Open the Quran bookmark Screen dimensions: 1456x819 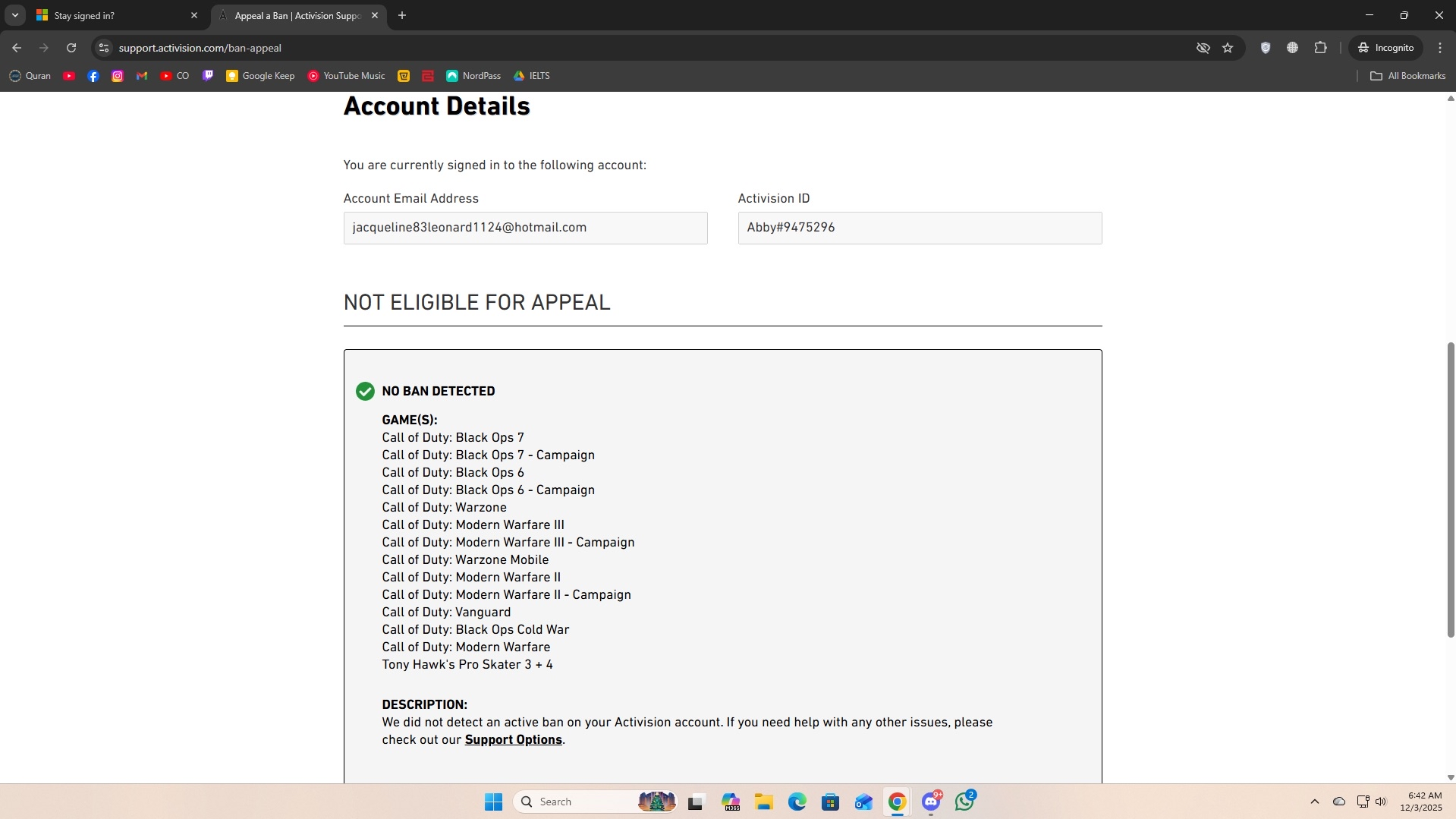(x=30, y=76)
